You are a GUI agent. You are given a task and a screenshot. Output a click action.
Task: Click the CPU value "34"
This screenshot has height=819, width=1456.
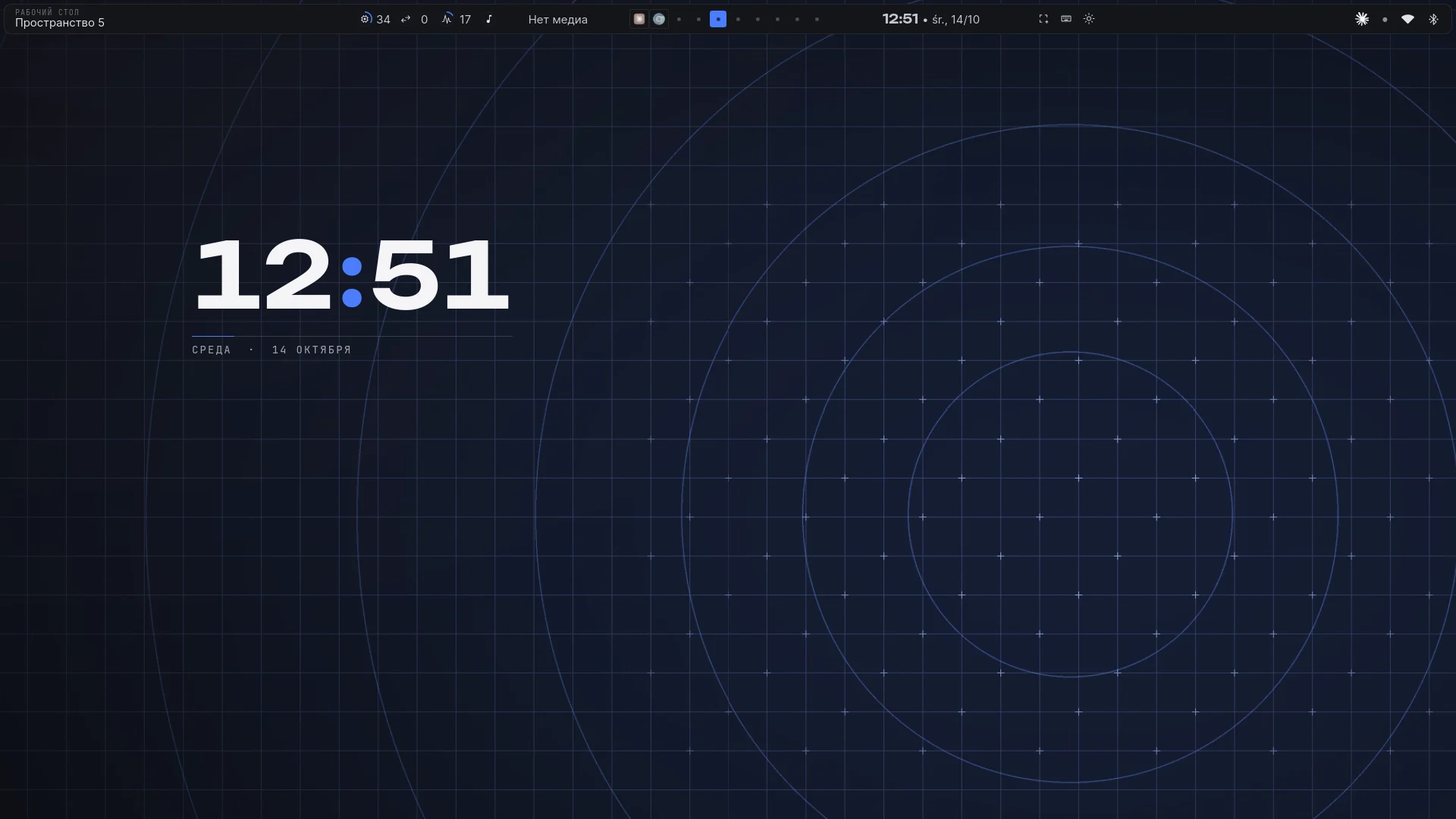[383, 20]
